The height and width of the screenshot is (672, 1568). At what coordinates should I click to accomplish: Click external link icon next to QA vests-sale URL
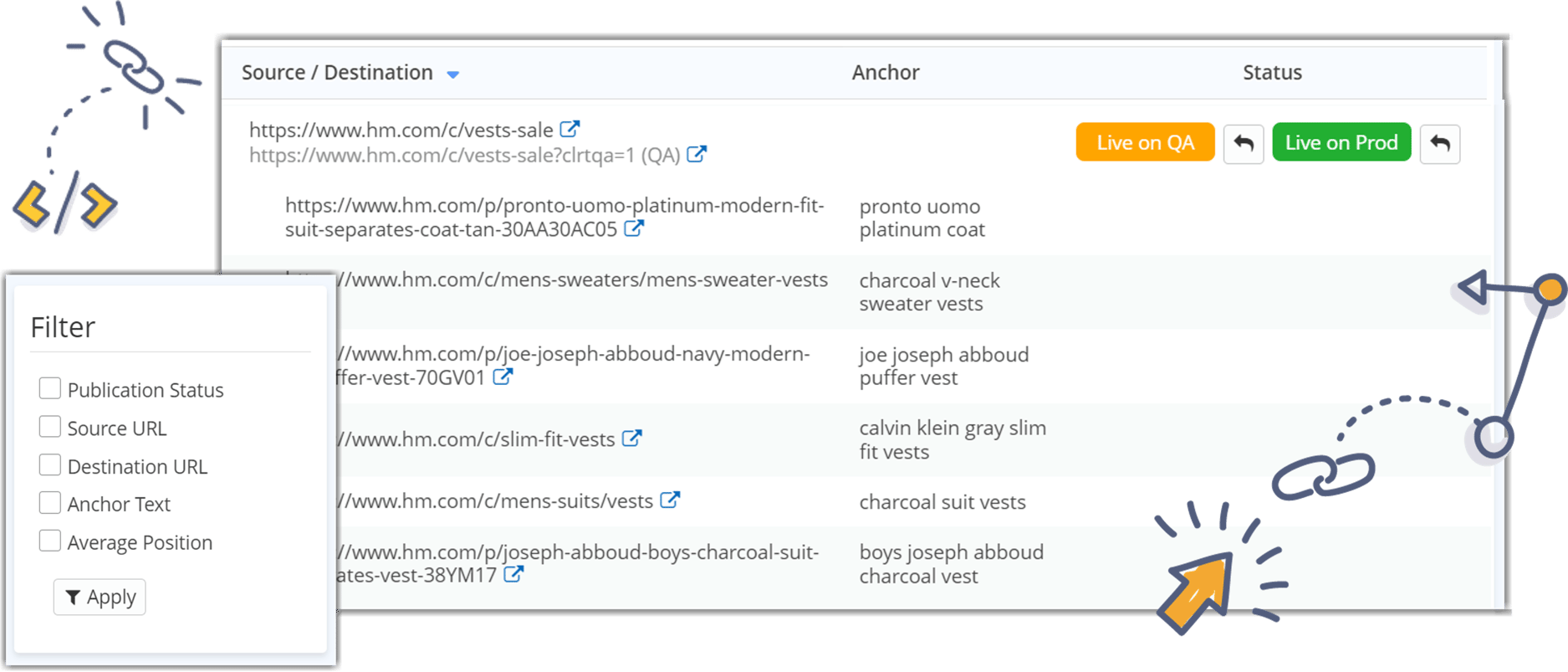697,154
